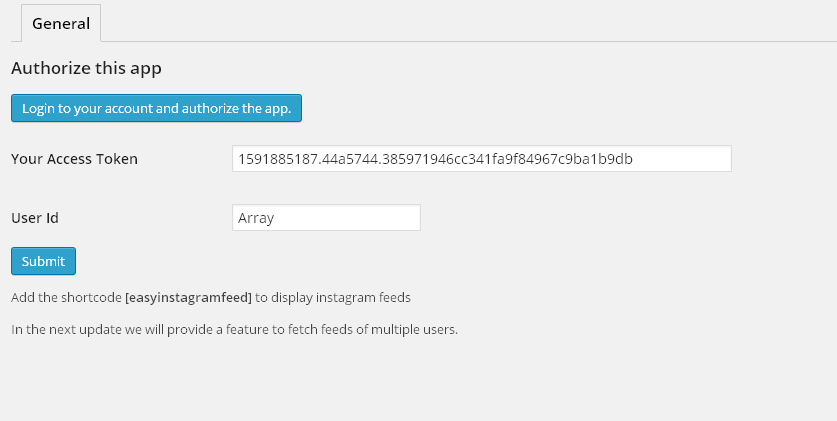Screen dimensions: 837x421
Task: Click the word Token in the label
Action: click(x=117, y=159)
